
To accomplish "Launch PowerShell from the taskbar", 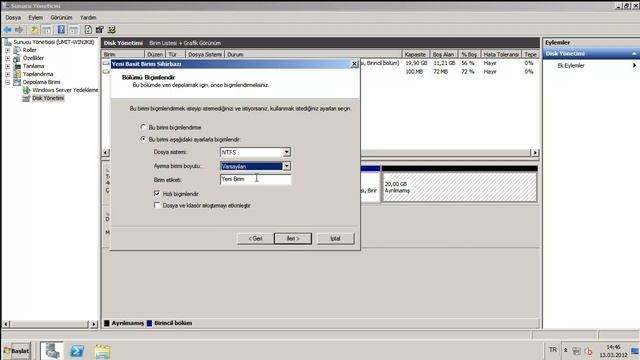I will (x=77, y=351).
